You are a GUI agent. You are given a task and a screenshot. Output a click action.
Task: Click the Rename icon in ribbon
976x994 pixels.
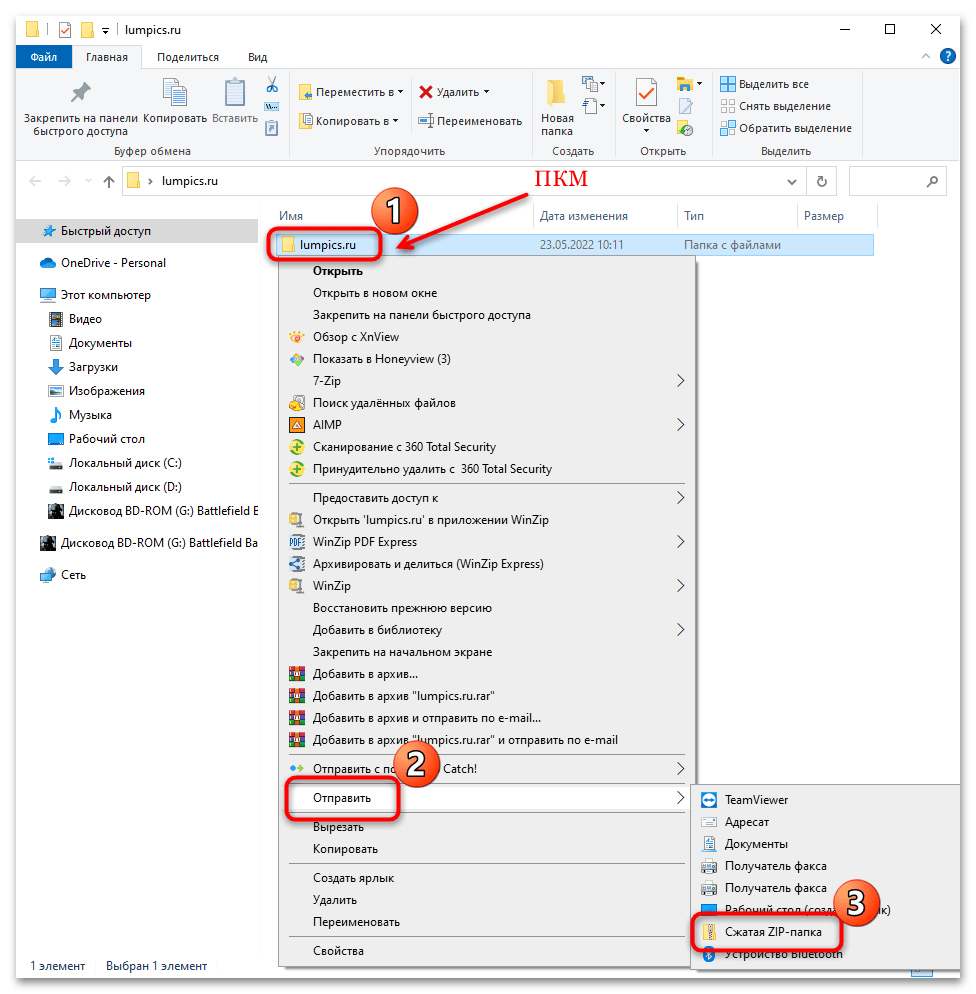pyautogui.click(x=425, y=121)
